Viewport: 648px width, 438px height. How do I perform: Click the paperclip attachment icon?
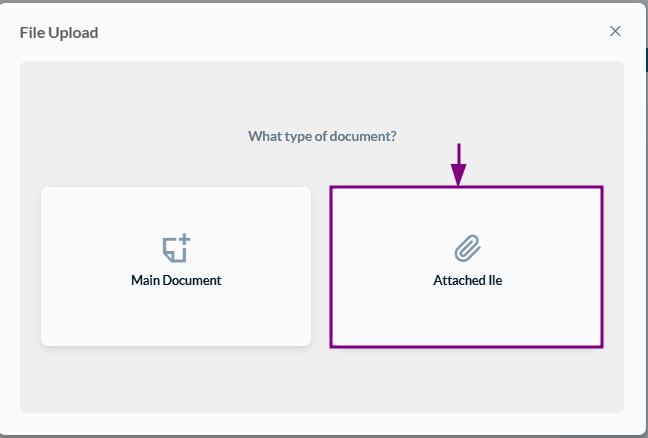point(467,248)
